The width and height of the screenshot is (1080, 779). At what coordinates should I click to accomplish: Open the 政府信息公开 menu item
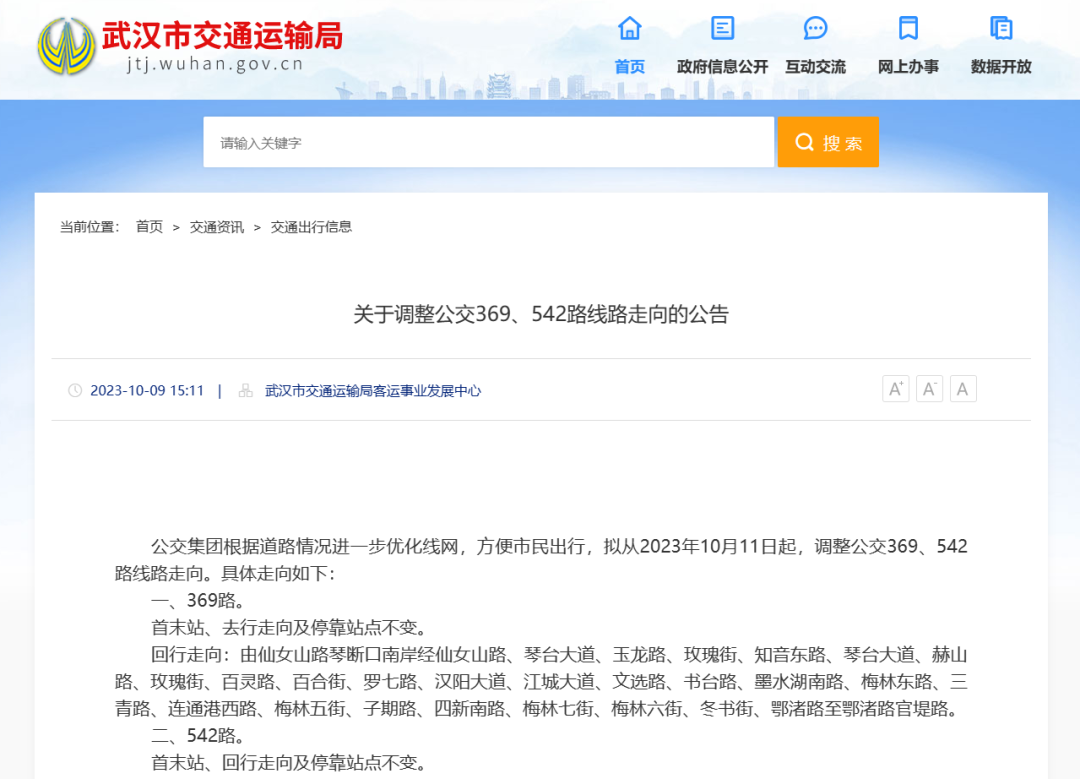pyautogui.click(x=722, y=67)
